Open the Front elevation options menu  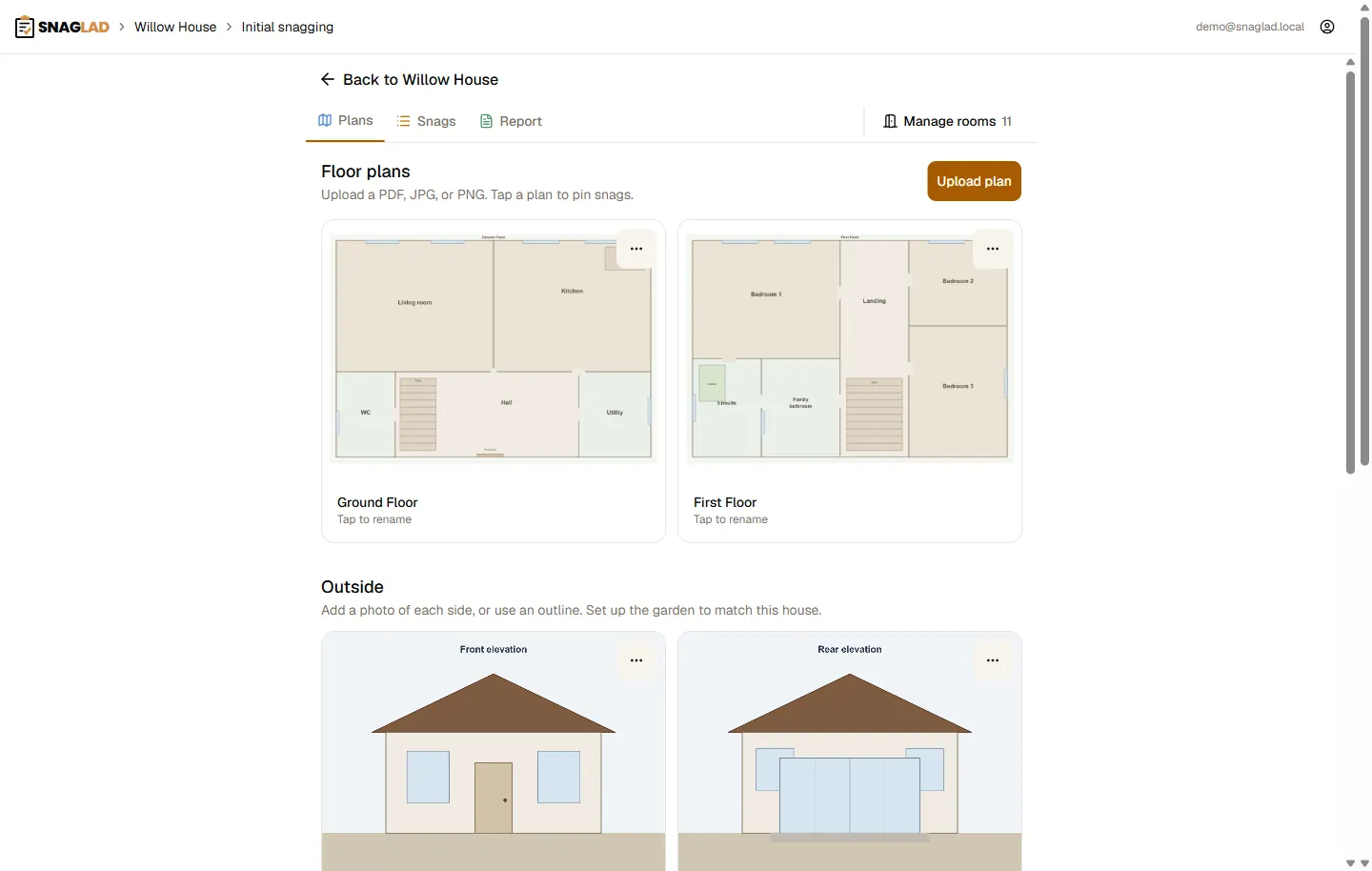[636, 660]
